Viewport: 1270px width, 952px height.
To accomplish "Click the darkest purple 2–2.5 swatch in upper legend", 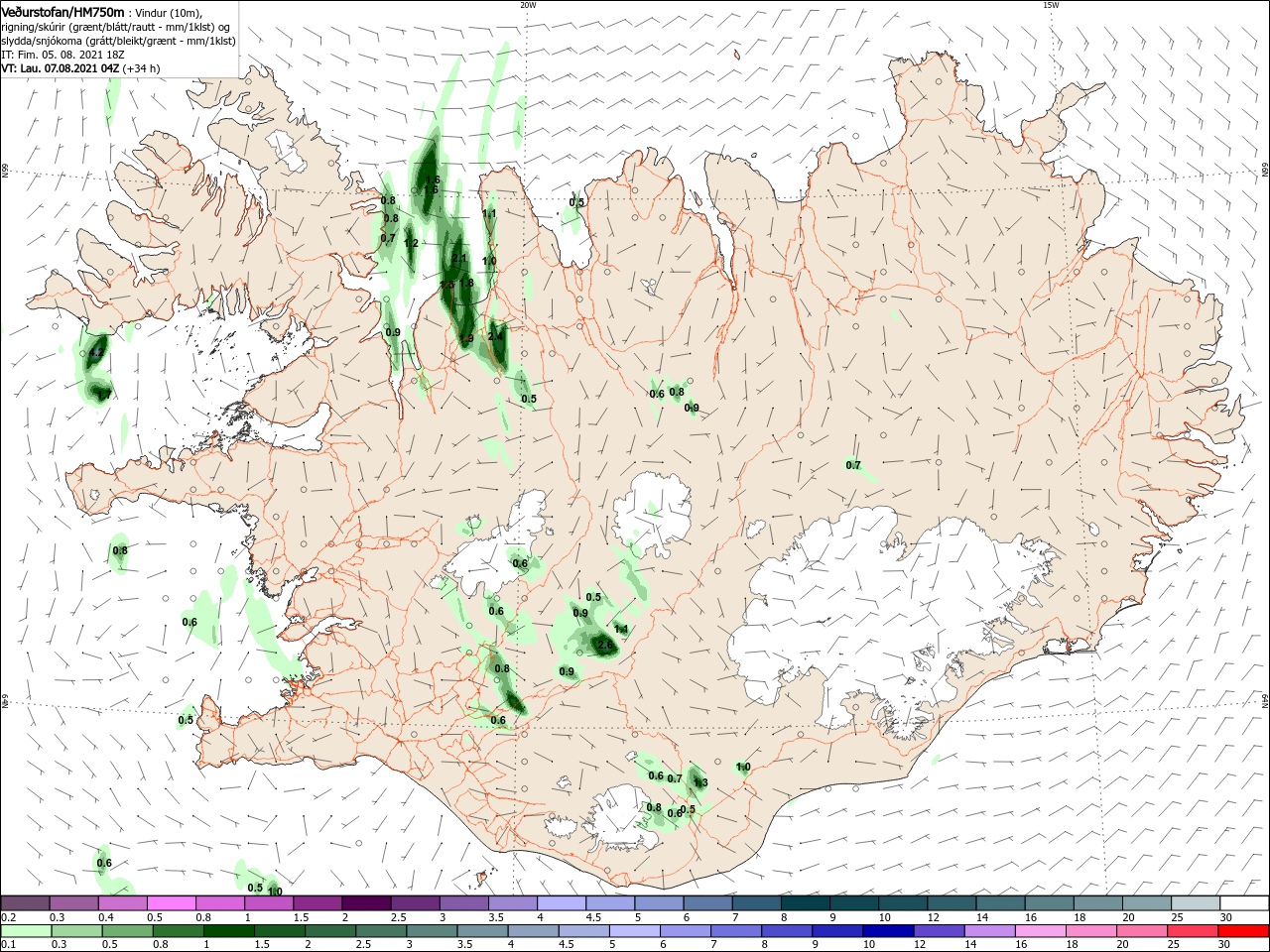I will (x=366, y=903).
